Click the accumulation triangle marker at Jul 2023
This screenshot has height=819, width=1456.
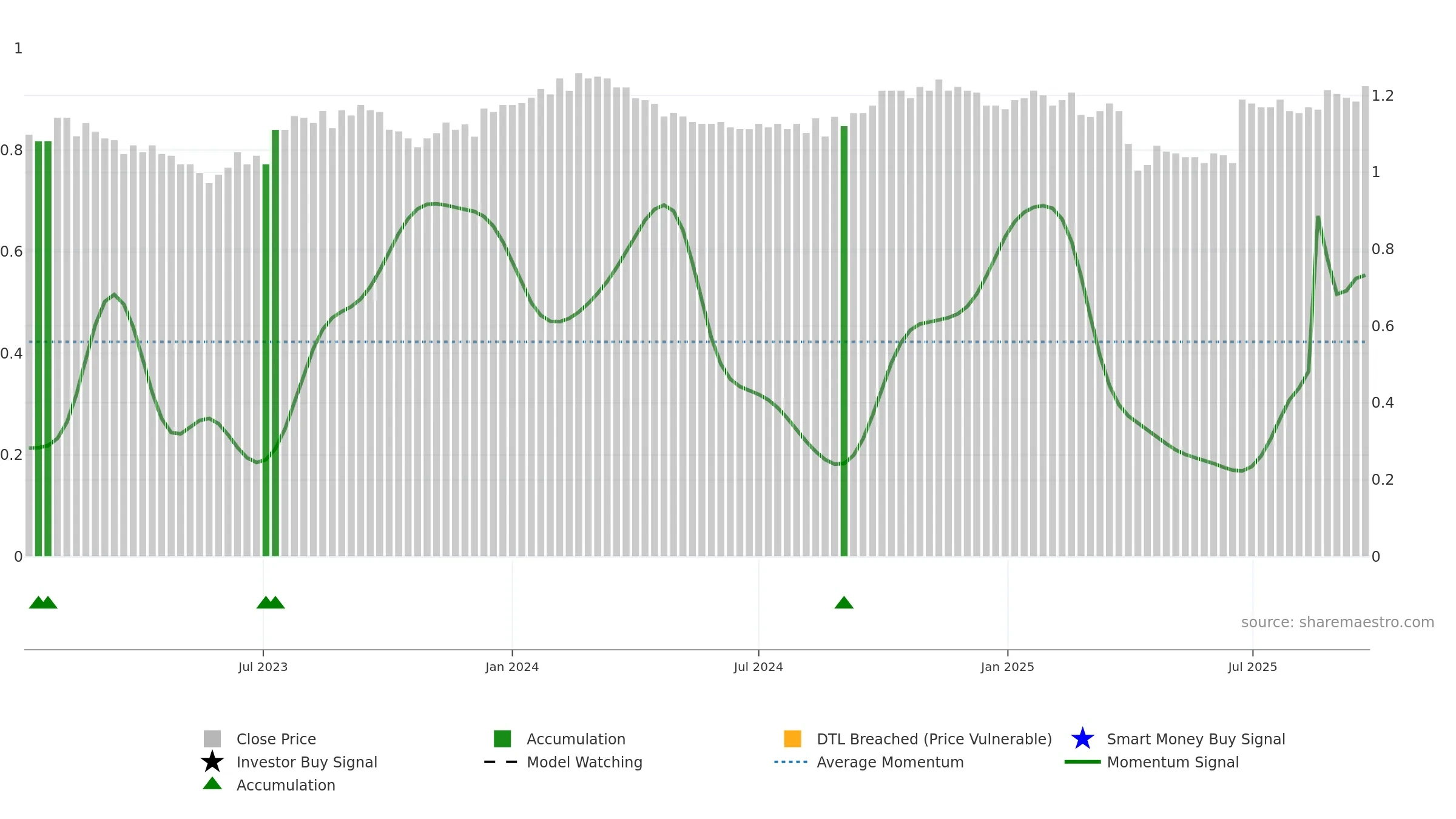tap(266, 602)
